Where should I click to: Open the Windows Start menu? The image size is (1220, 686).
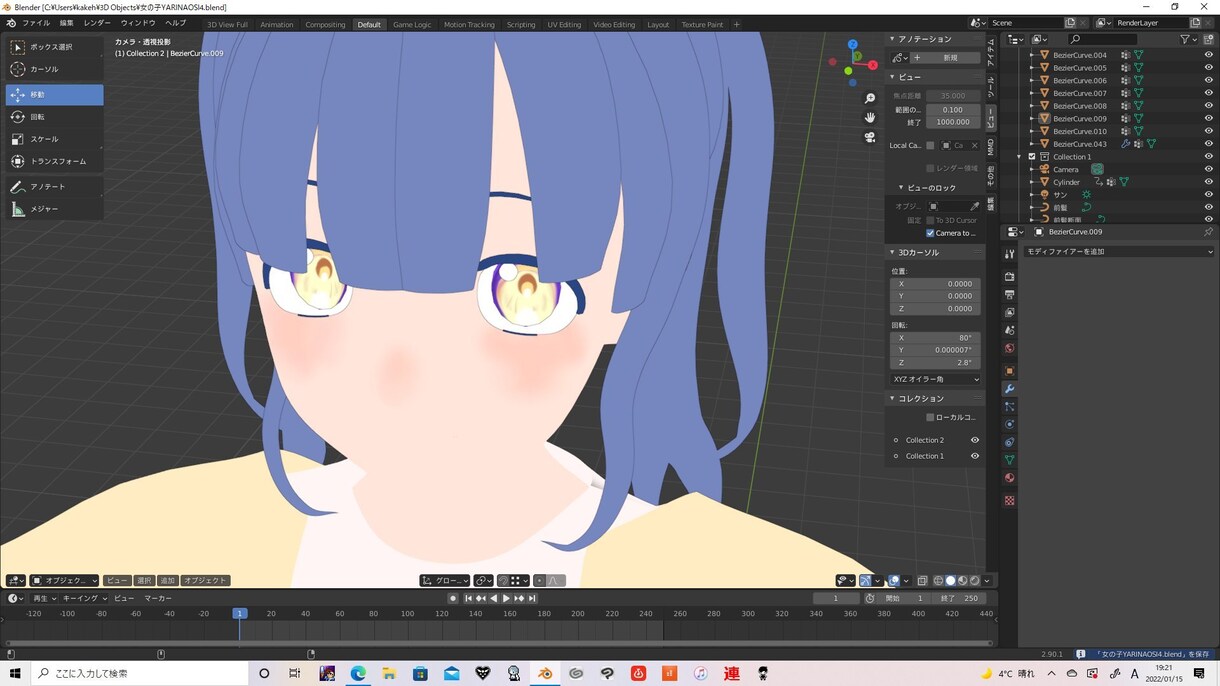[x=15, y=673]
